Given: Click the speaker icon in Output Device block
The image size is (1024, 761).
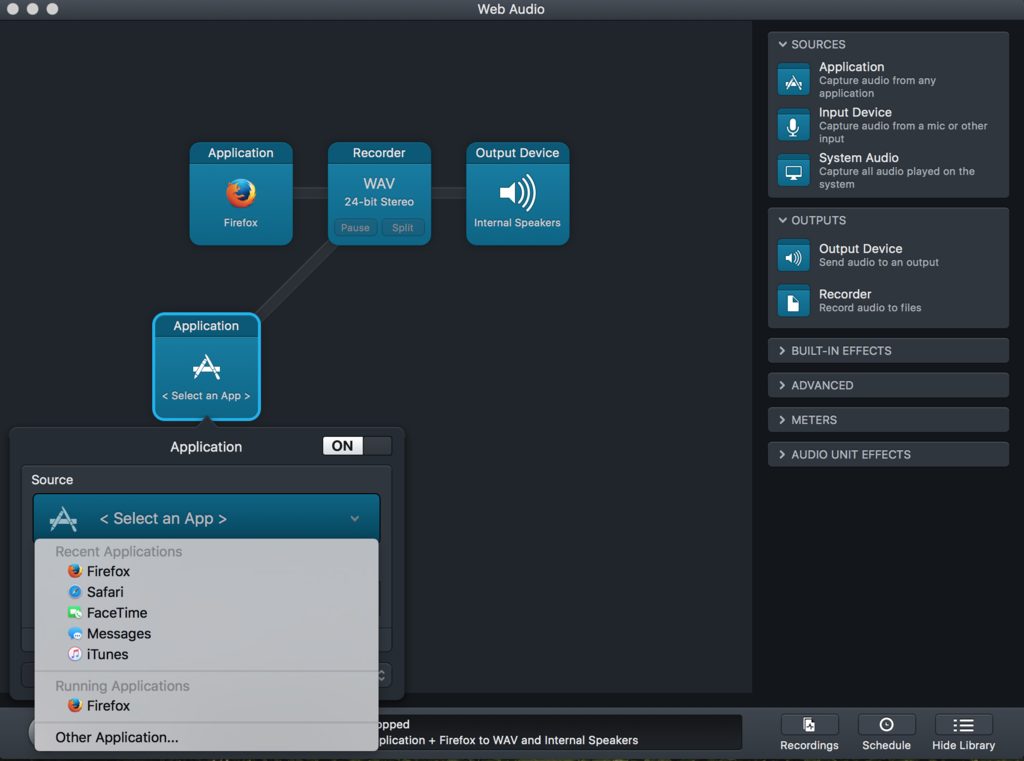Looking at the screenshot, I should pos(517,193).
